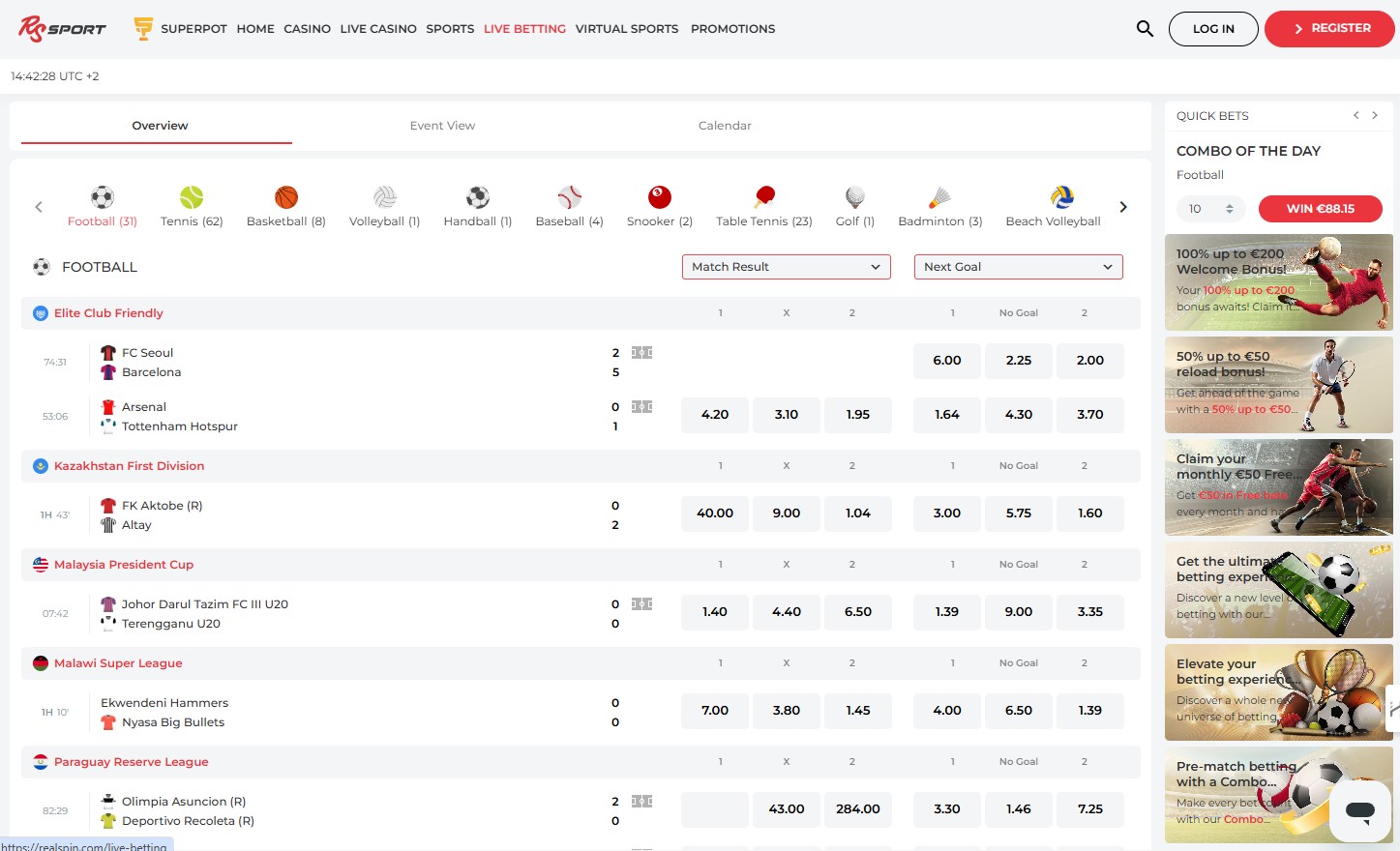This screenshot has height=851, width=1400.
Task: Open the Superpot navigation link
Action: [194, 29]
